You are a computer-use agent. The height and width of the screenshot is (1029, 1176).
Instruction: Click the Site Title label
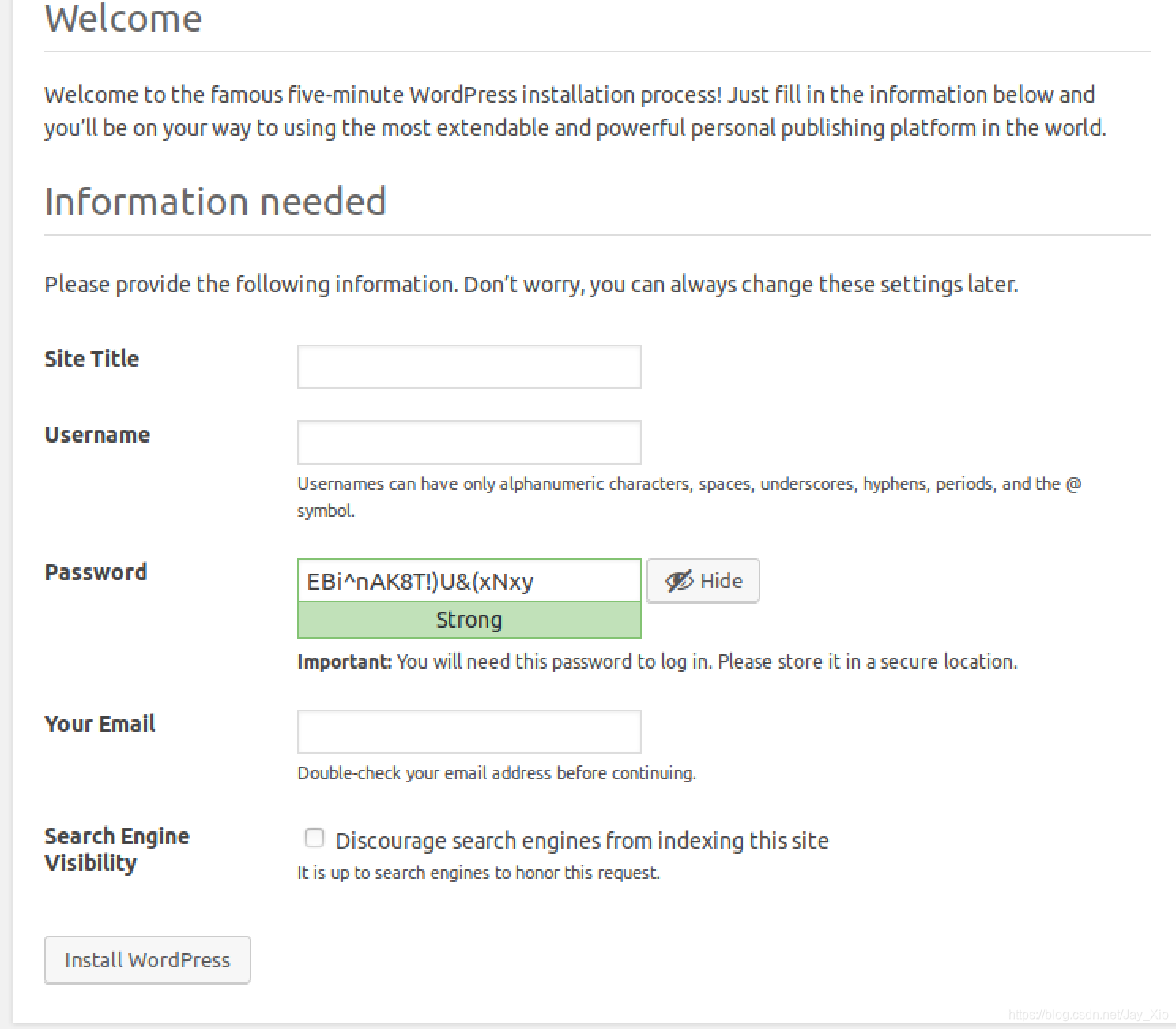tap(92, 359)
